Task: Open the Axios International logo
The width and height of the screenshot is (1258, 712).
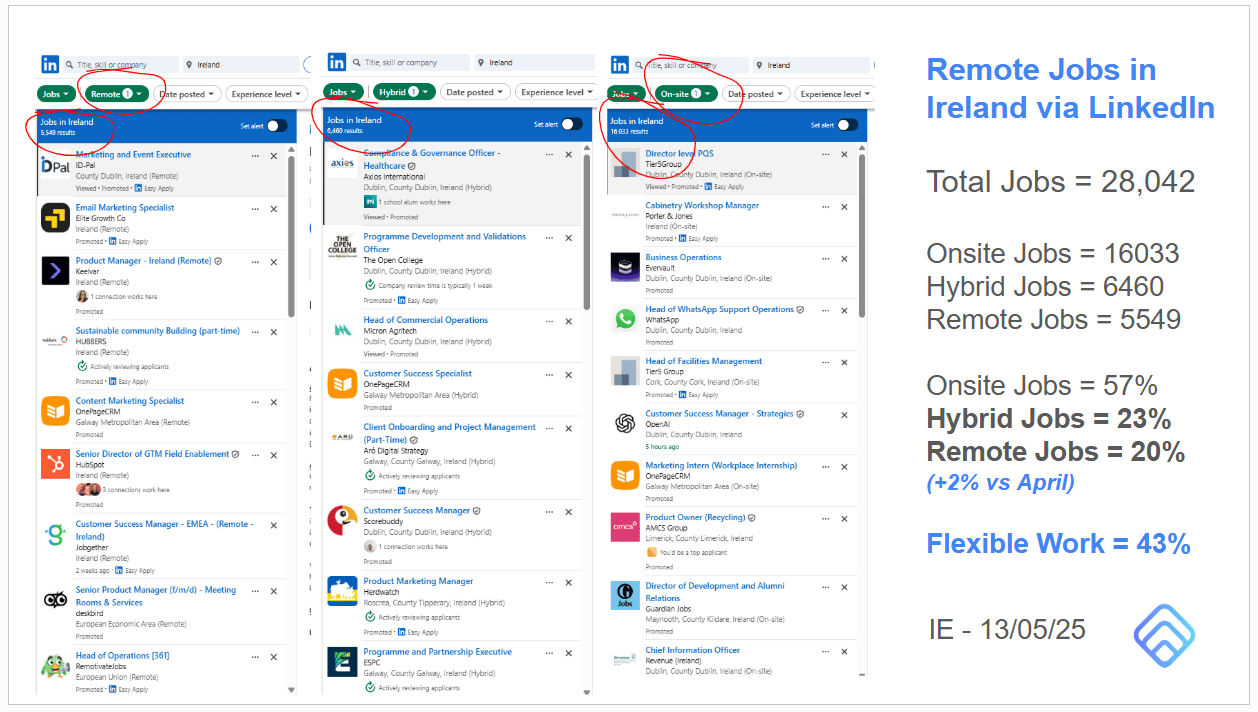Action: point(342,163)
